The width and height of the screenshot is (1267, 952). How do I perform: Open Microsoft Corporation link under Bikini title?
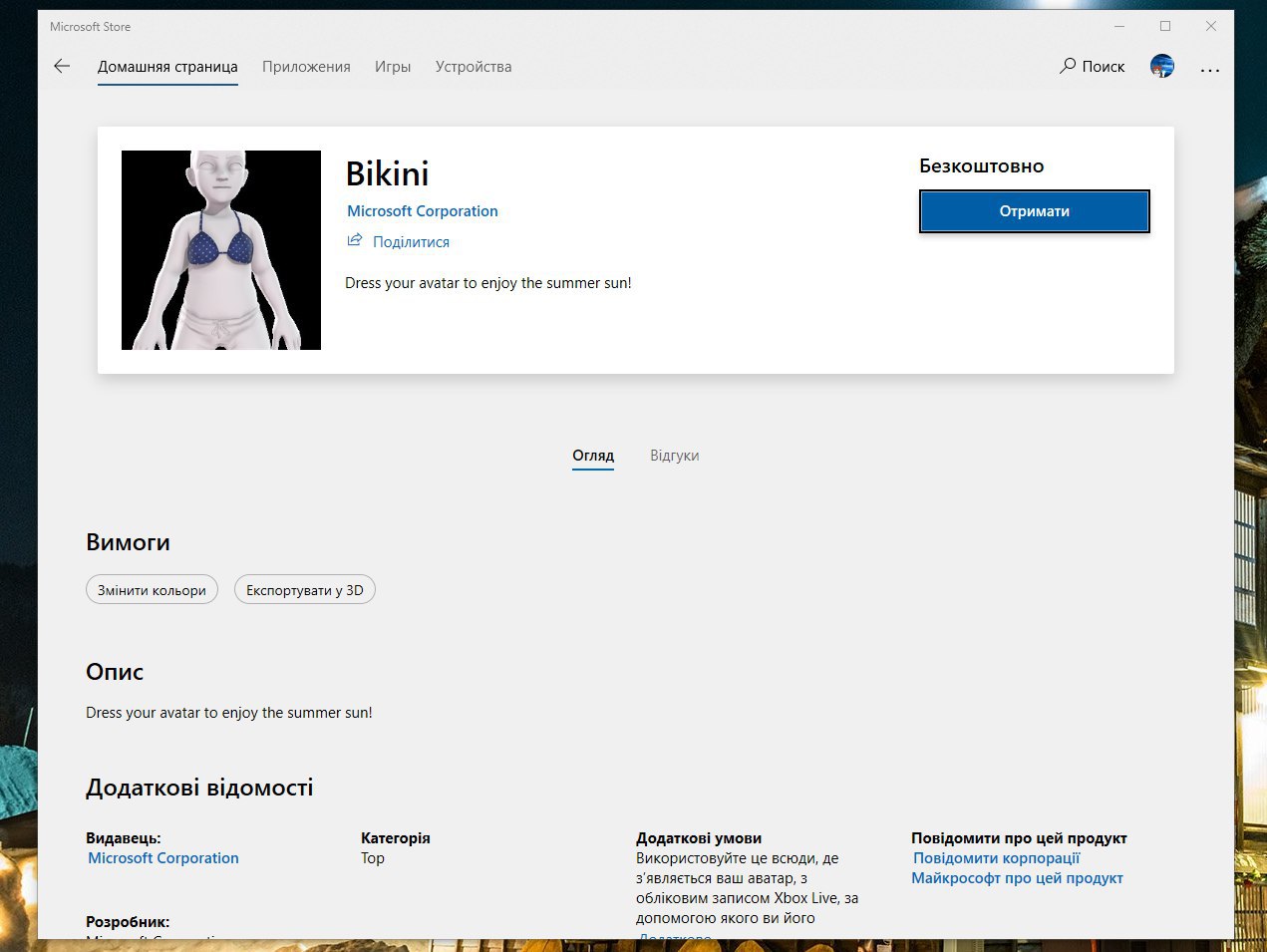pos(423,211)
